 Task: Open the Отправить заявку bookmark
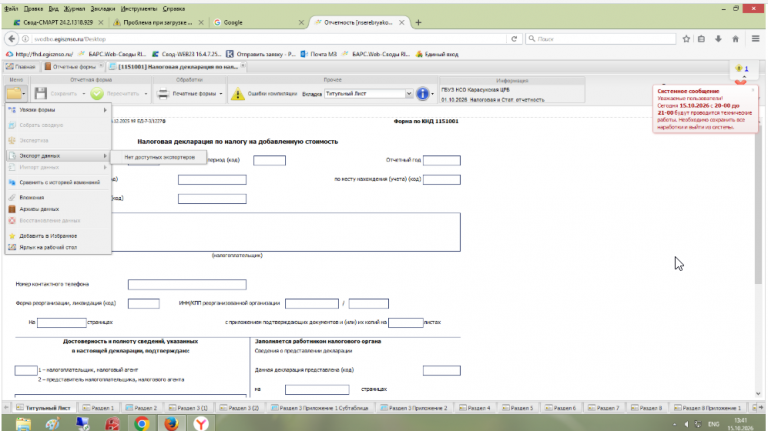(x=261, y=54)
